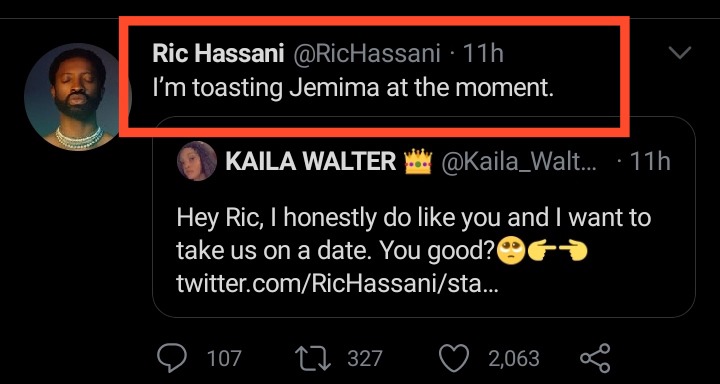Click the 107 replies count
Viewport: 720px width, 384px height.
[x=224, y=358]
